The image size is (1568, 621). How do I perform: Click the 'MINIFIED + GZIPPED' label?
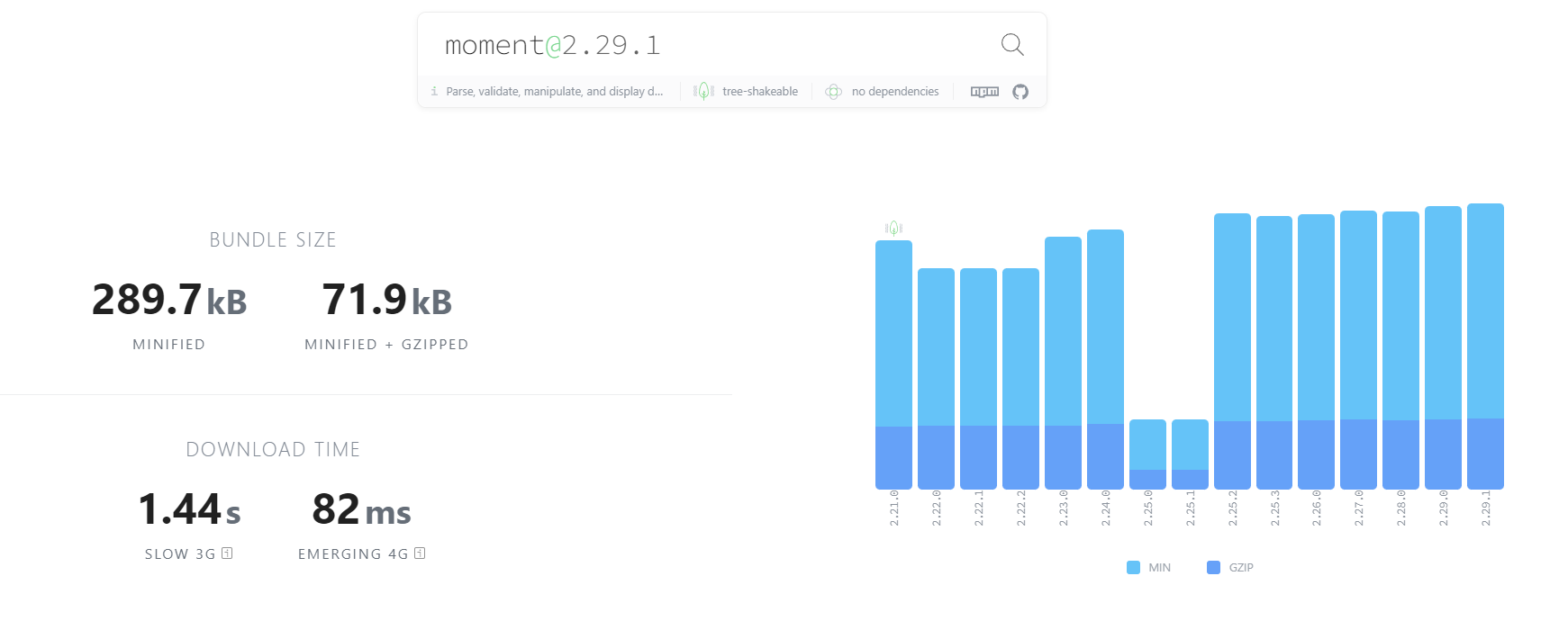tap(386, 345)
